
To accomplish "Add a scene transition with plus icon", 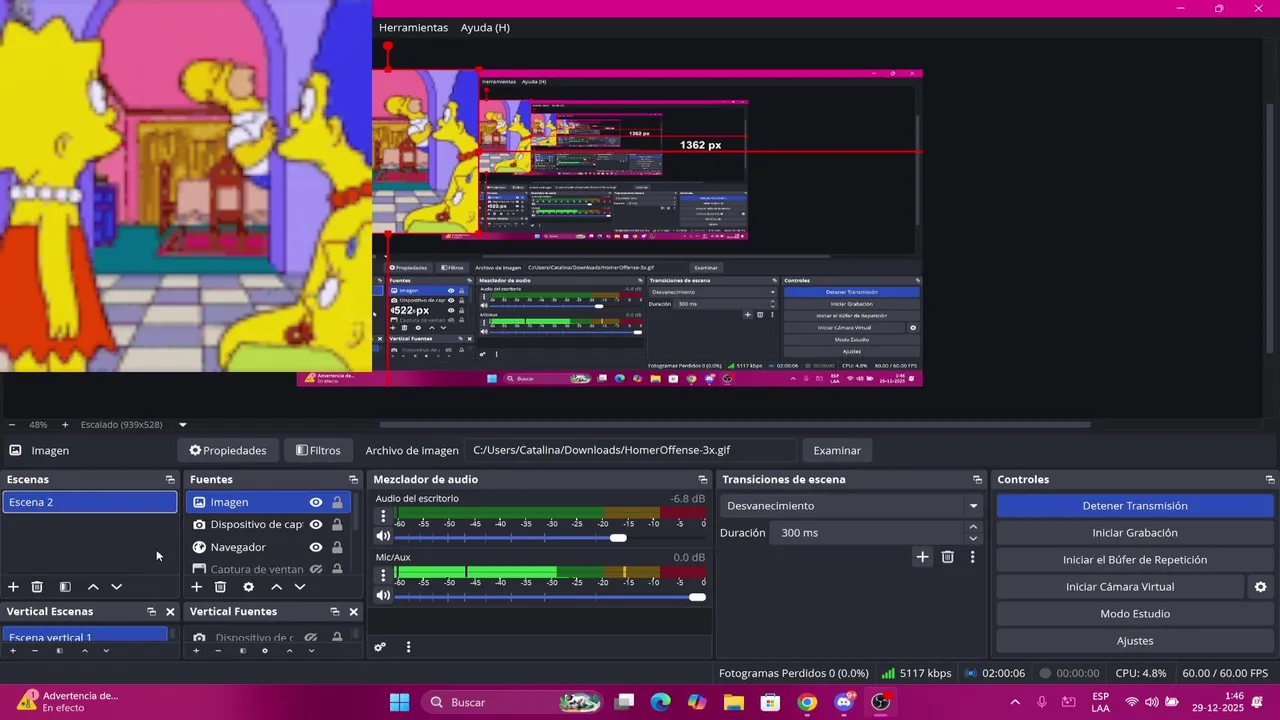I will coord(922,557).
